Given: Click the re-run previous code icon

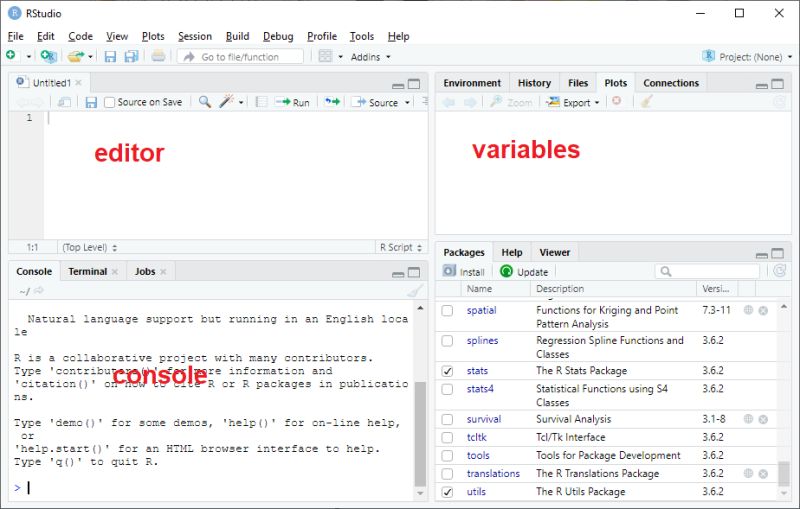Looking at the screenshot, I should pyautogui.click(x=332, y=102).
